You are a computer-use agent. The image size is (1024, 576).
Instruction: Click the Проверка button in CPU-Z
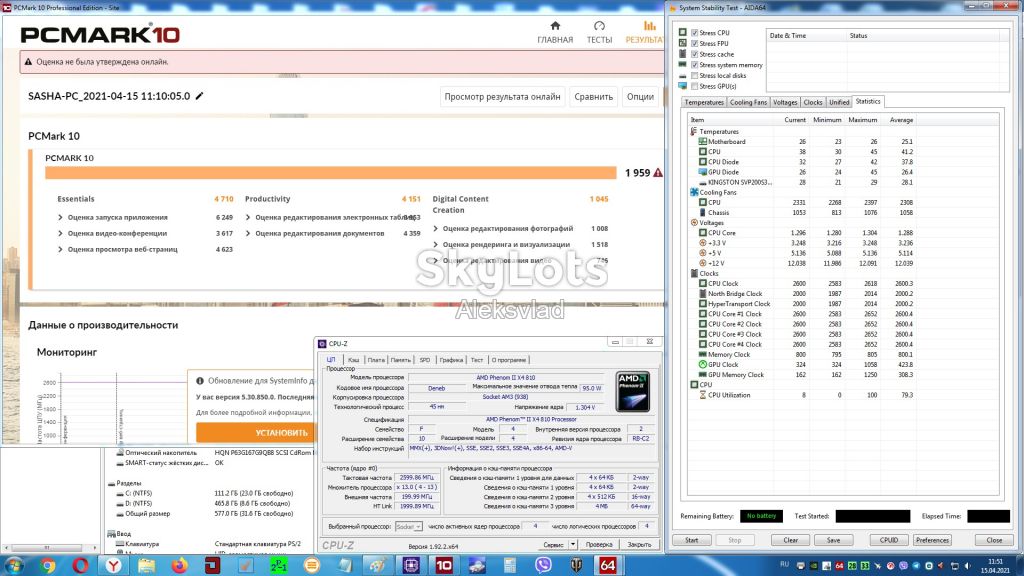pyautogui.click(x=599, y=544)
